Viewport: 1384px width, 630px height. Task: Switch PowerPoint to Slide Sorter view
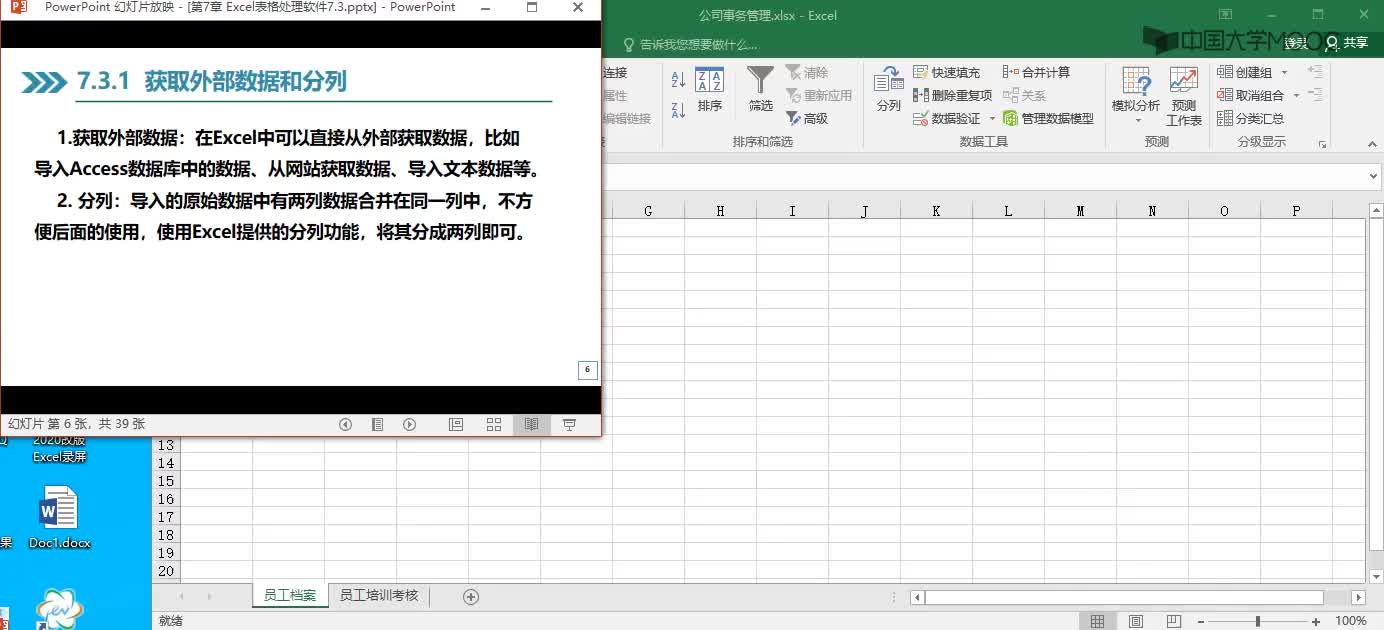point(494,424)
